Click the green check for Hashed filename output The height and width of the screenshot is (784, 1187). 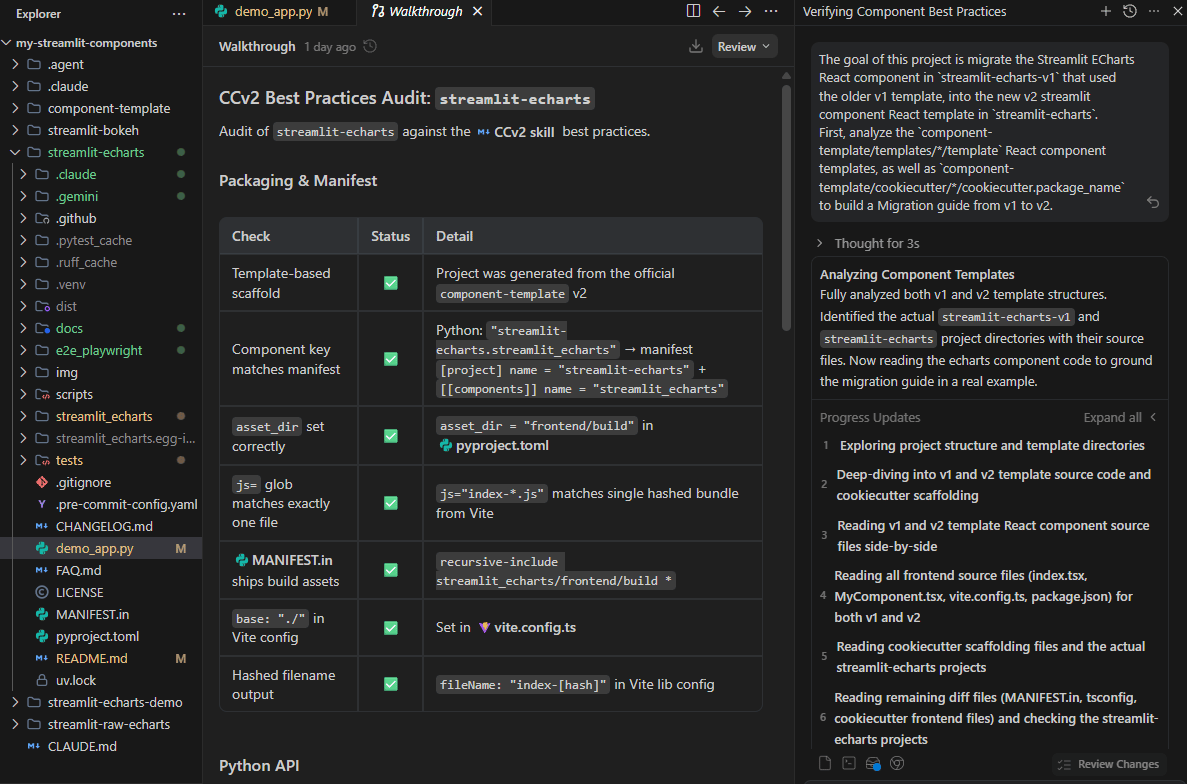pos(391,684)
